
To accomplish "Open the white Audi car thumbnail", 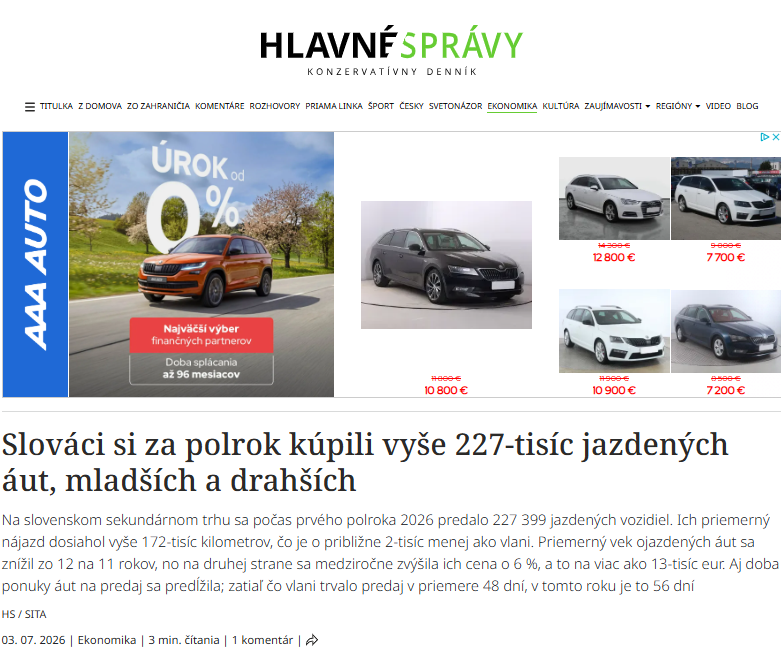I will 614,198.
